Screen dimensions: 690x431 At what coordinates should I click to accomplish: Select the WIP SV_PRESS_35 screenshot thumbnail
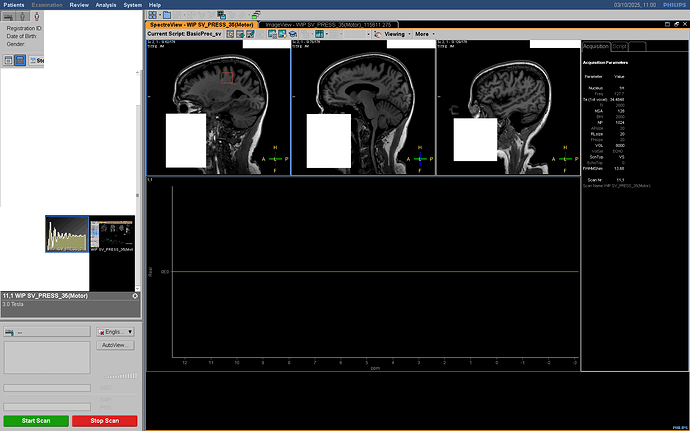point(112,234)
